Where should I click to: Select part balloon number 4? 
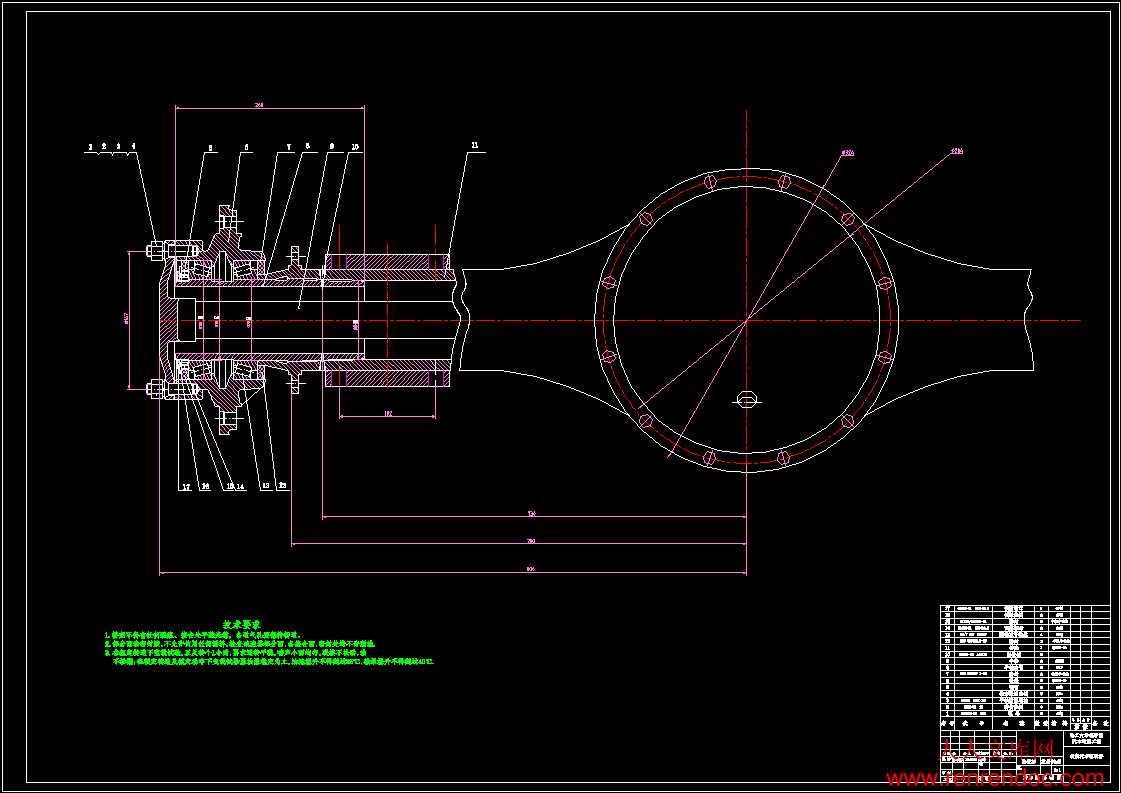point(133,146)
